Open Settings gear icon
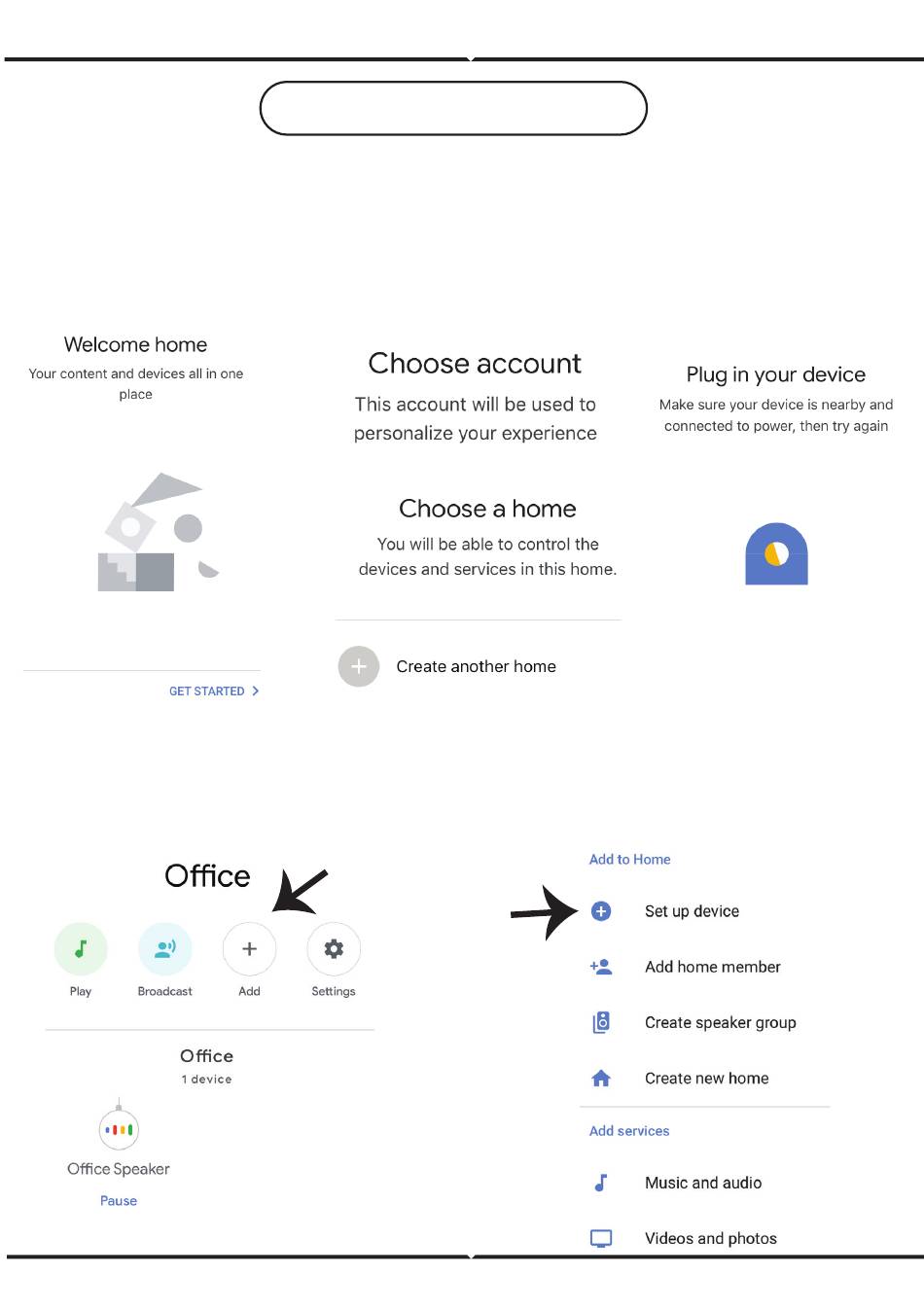 point(334,948)
